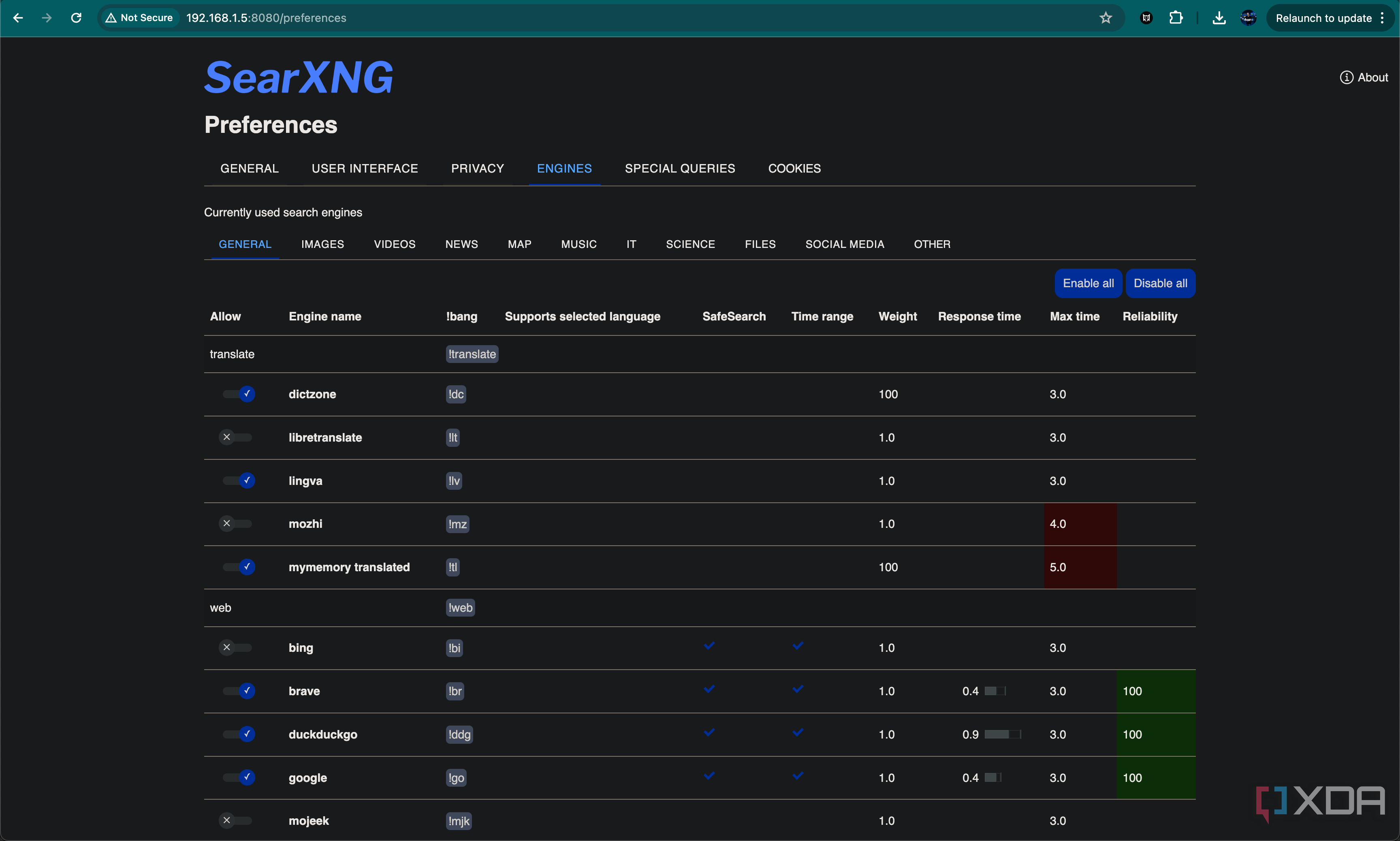The image size is (1400, 841).
Task: Open the About info link
Action: (x=1364, y=78)
